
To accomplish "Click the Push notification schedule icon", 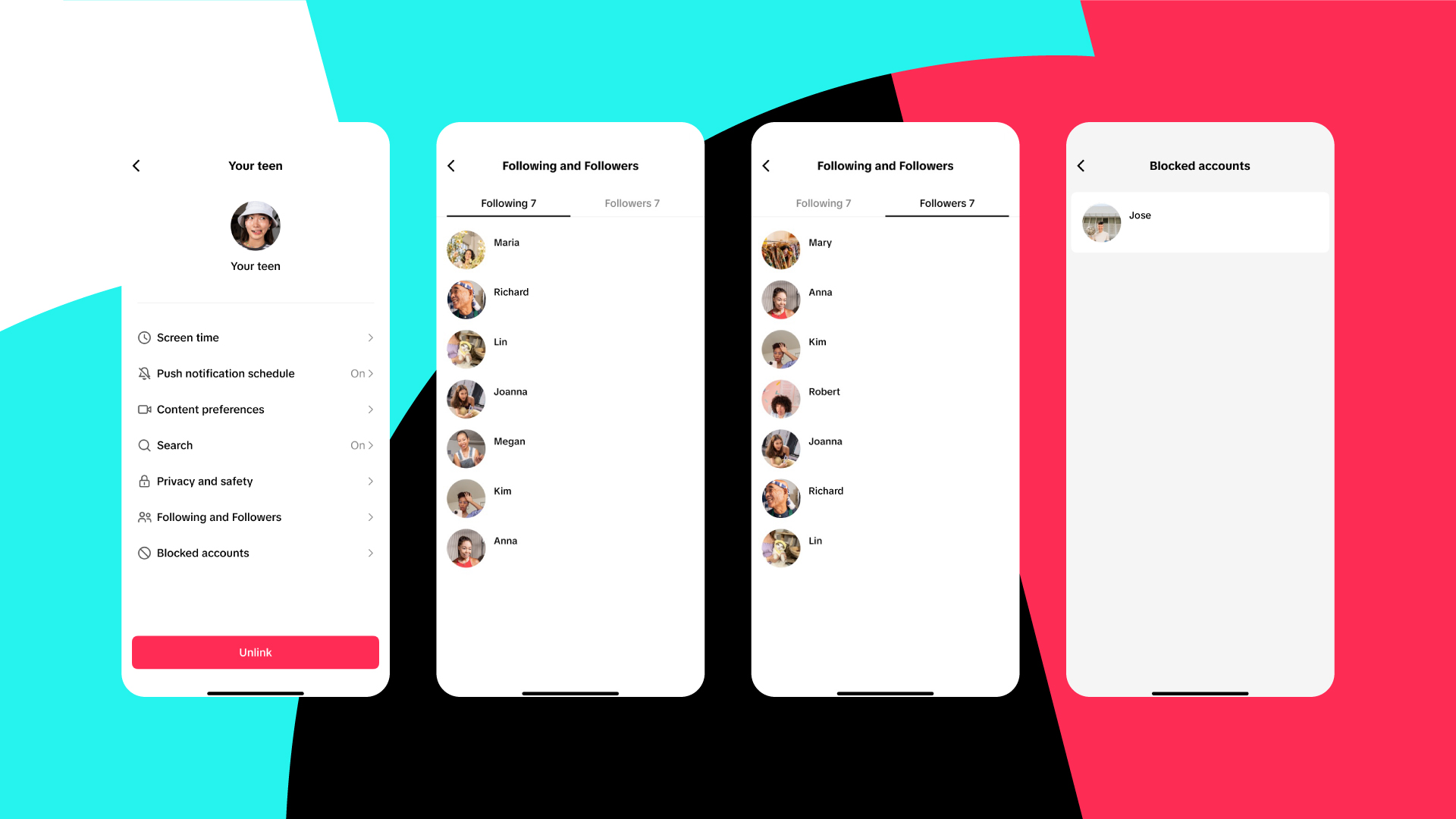I will (144, 372).
